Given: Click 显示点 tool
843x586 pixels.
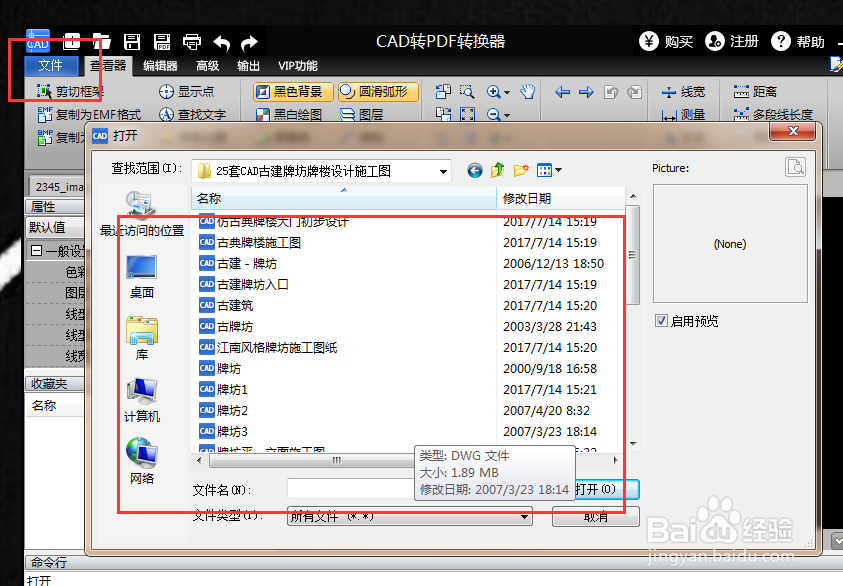Looking at the screenshot, I should (187, 92).
